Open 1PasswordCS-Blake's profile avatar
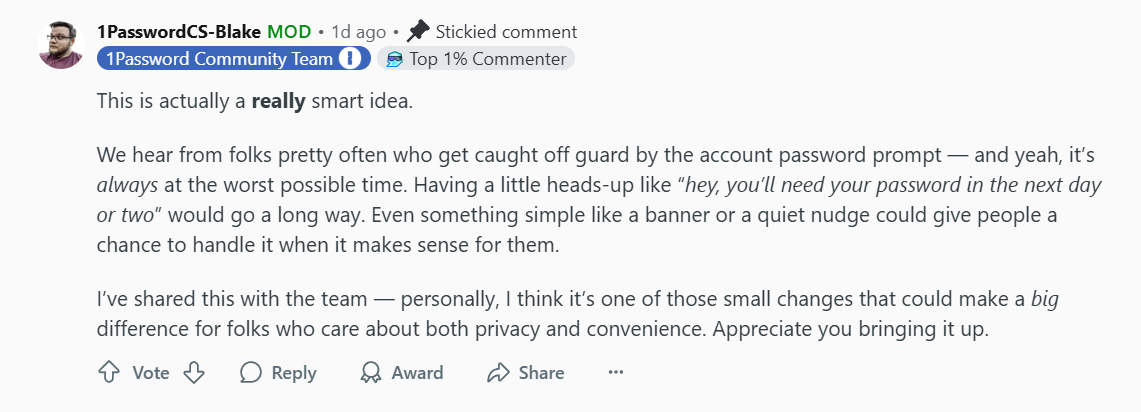The image size is (1141, 412). [60, 45]
